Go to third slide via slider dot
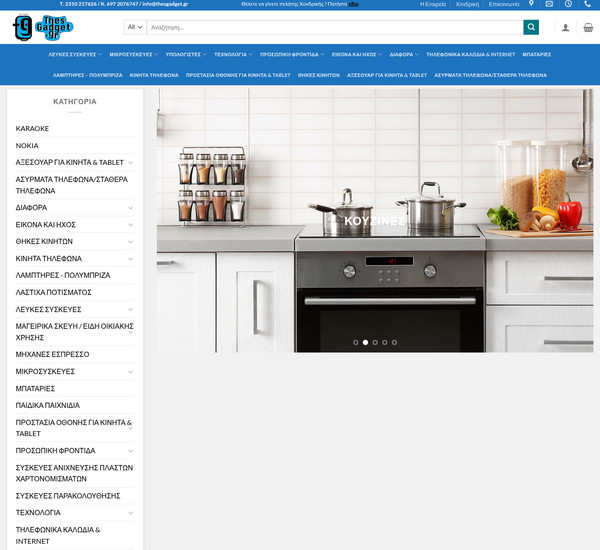Viewport: 600px width, 550px height. 375,343
